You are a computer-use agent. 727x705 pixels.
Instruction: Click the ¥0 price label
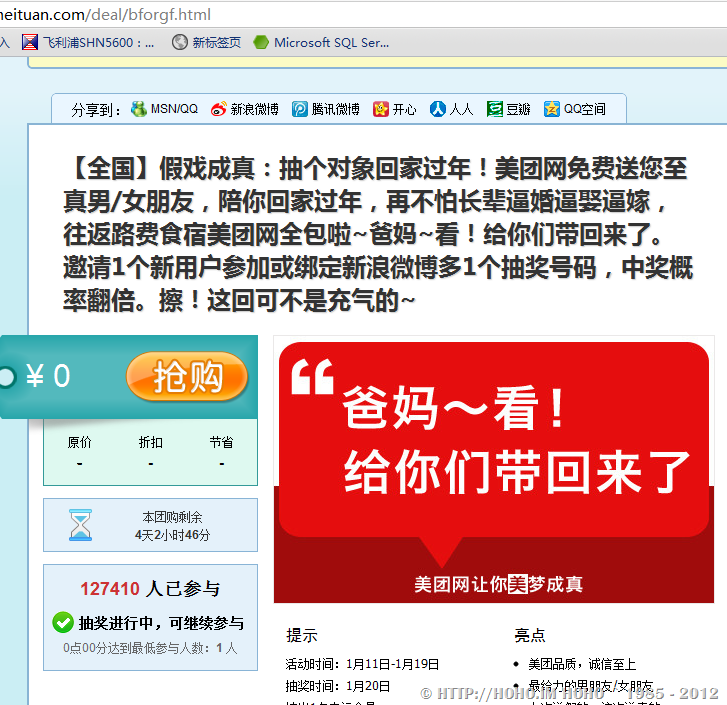48,375
